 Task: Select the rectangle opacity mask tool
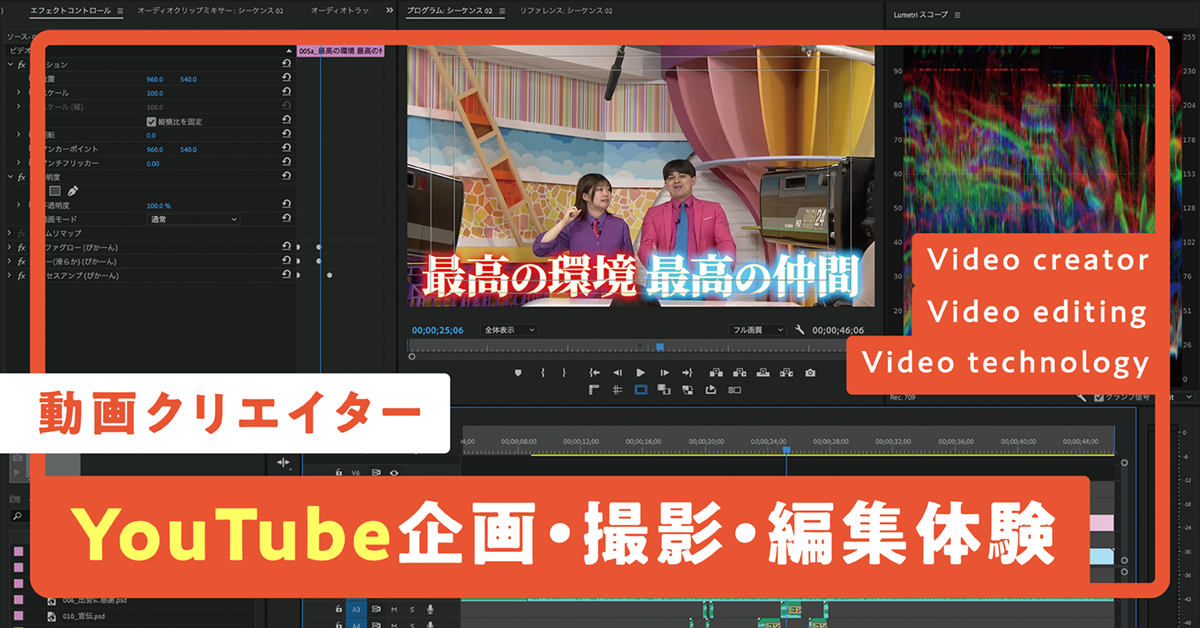[x=57, y=191]
